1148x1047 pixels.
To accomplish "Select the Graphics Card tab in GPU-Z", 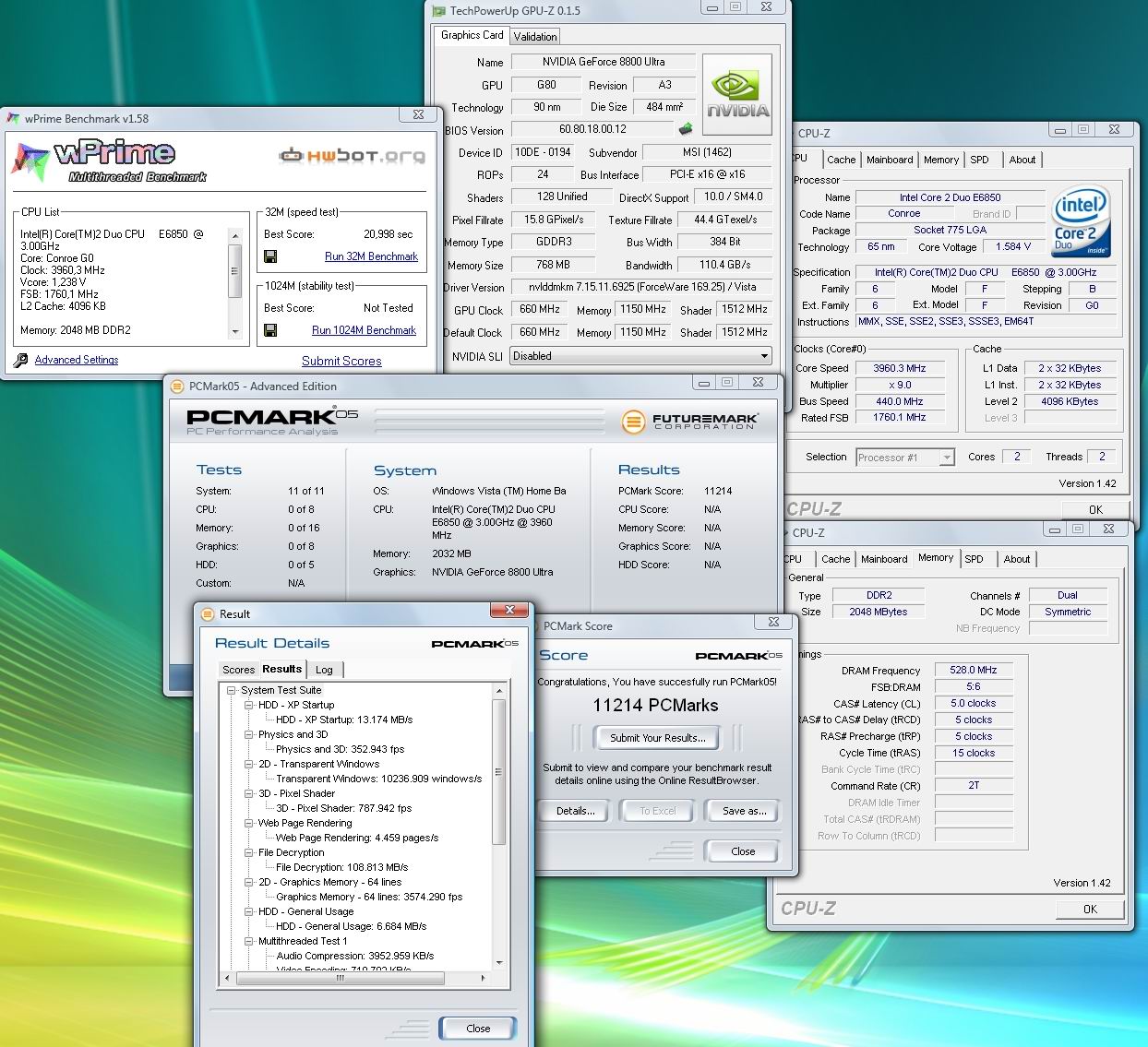I will (x=472, y=35).
